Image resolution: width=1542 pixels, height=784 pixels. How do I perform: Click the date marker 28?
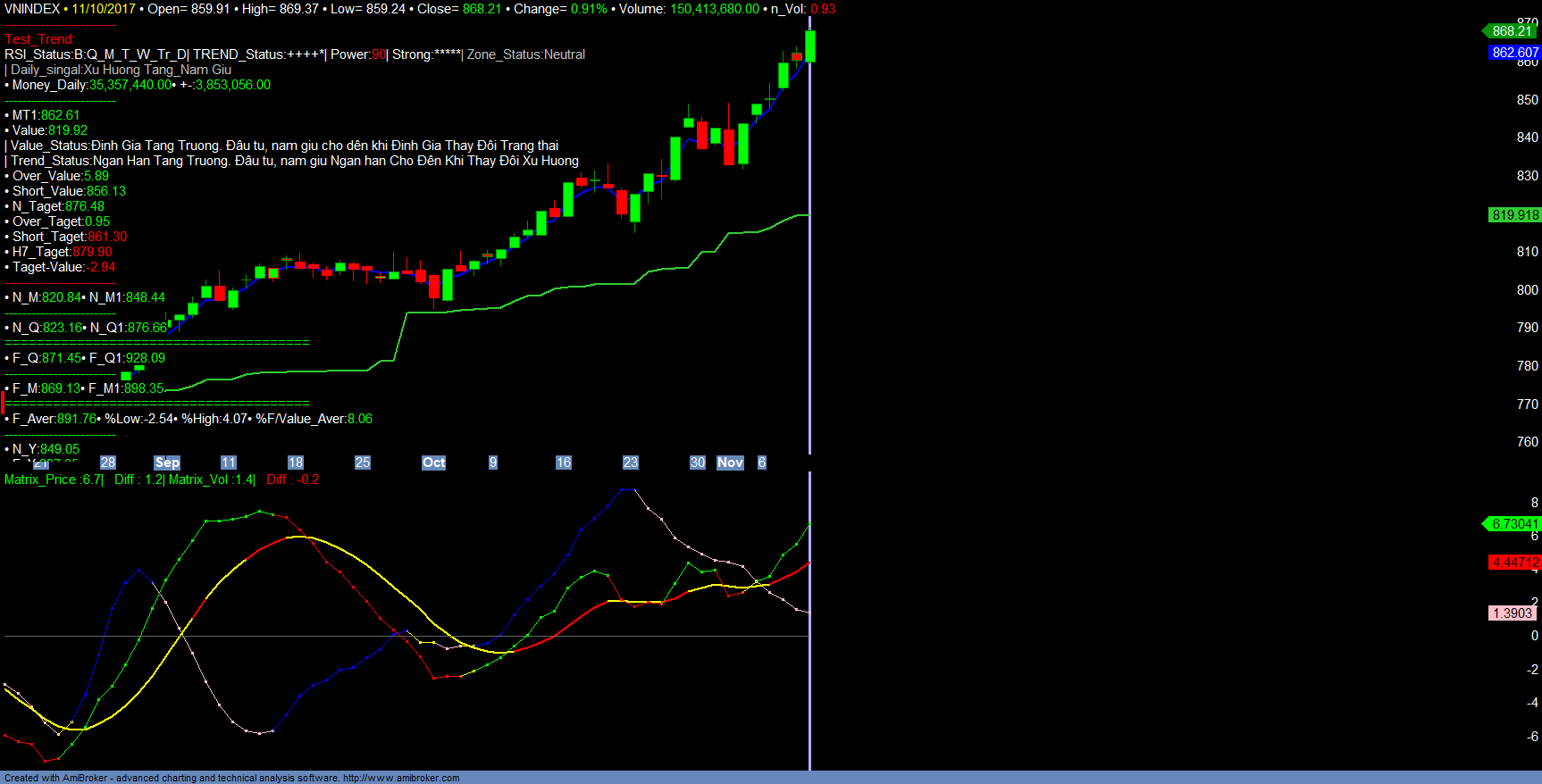click(108, 463)
